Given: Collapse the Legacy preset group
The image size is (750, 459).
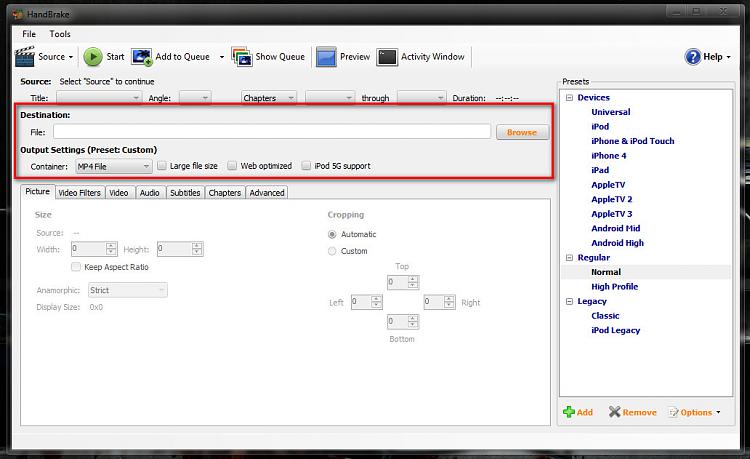Looking at the screenshot, I should 569,301.
